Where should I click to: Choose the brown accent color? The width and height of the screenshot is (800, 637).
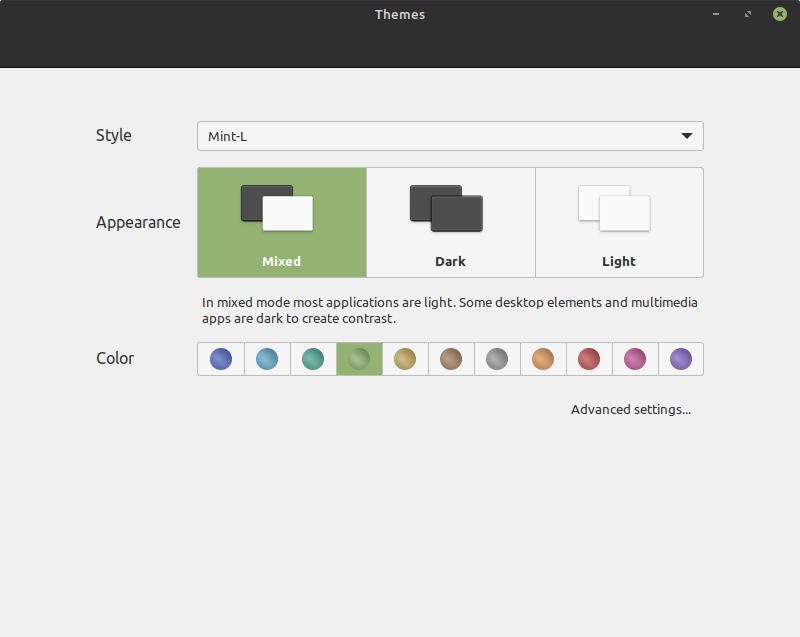451,359
